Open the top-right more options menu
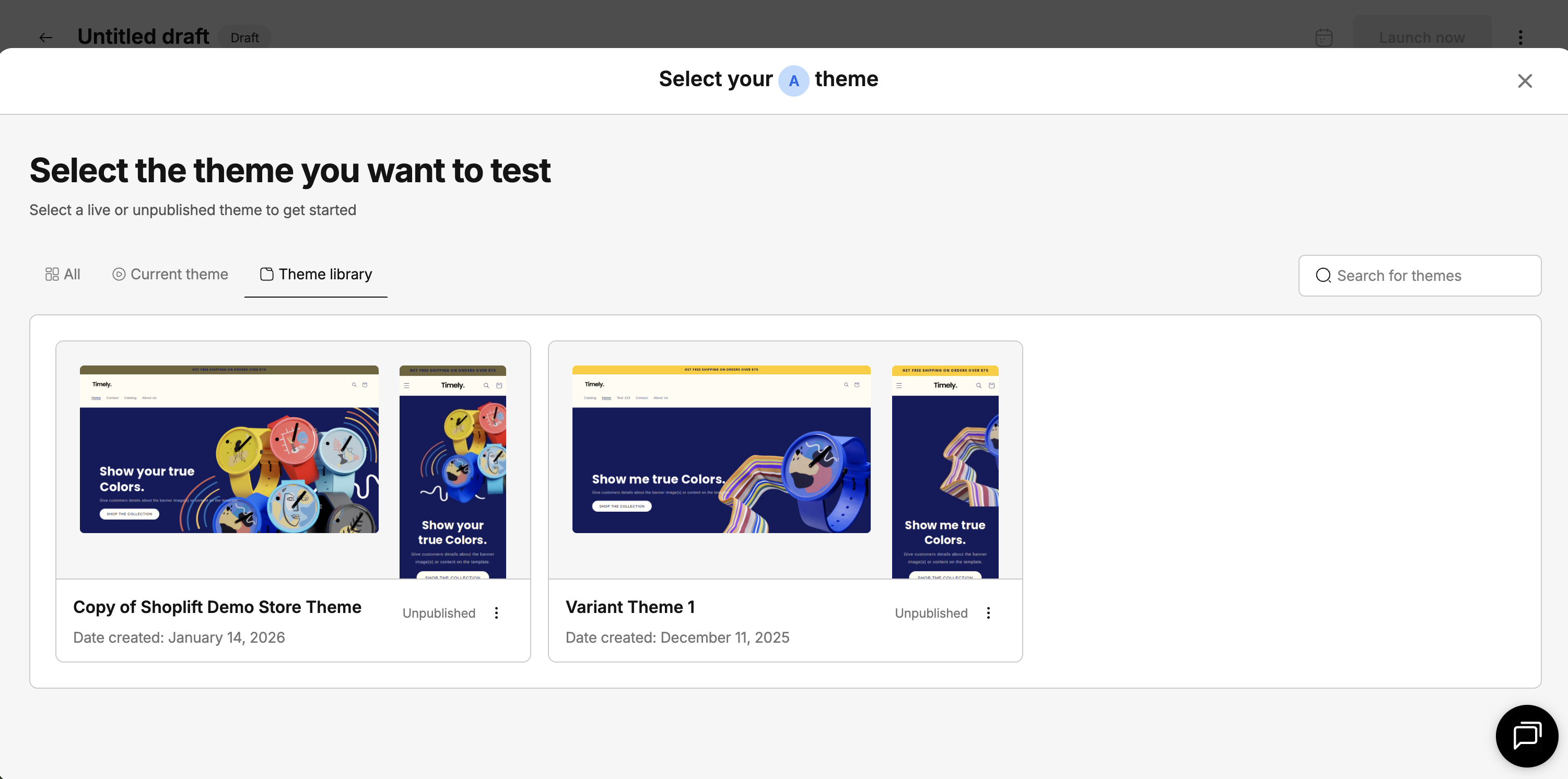Screen dimensions: 1568x779 tap(1520, 38)
